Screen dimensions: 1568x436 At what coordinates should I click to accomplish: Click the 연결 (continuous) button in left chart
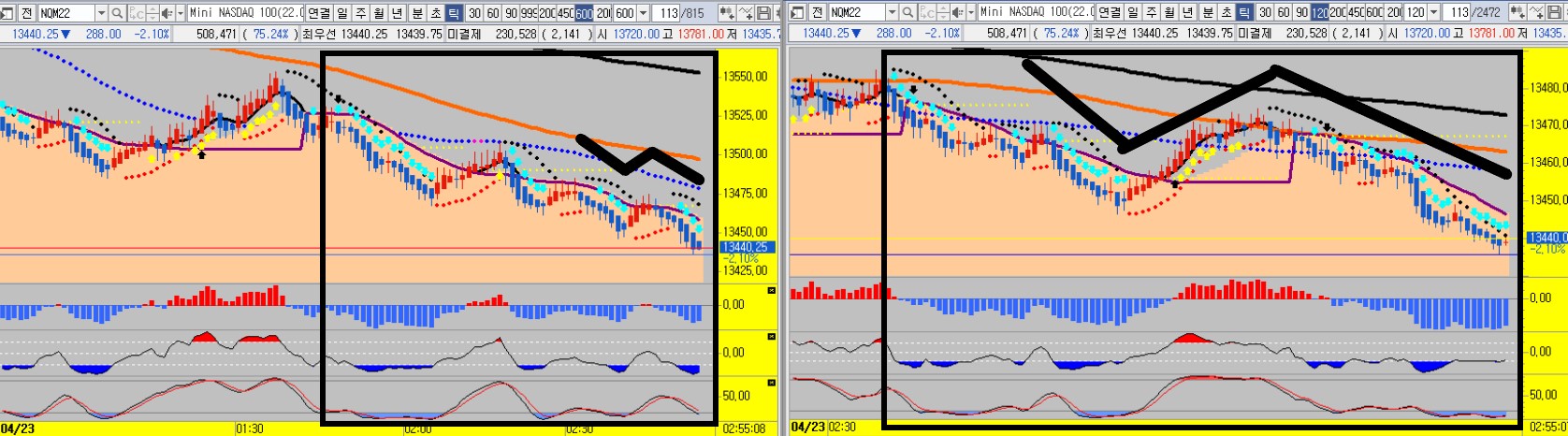(x=319, y=13)
